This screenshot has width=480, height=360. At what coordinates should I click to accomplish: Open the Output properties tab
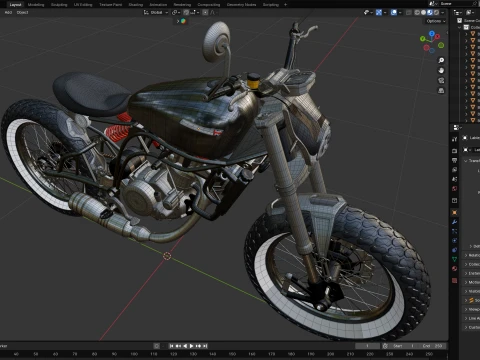pyautogui.click(x=455, y=160)
